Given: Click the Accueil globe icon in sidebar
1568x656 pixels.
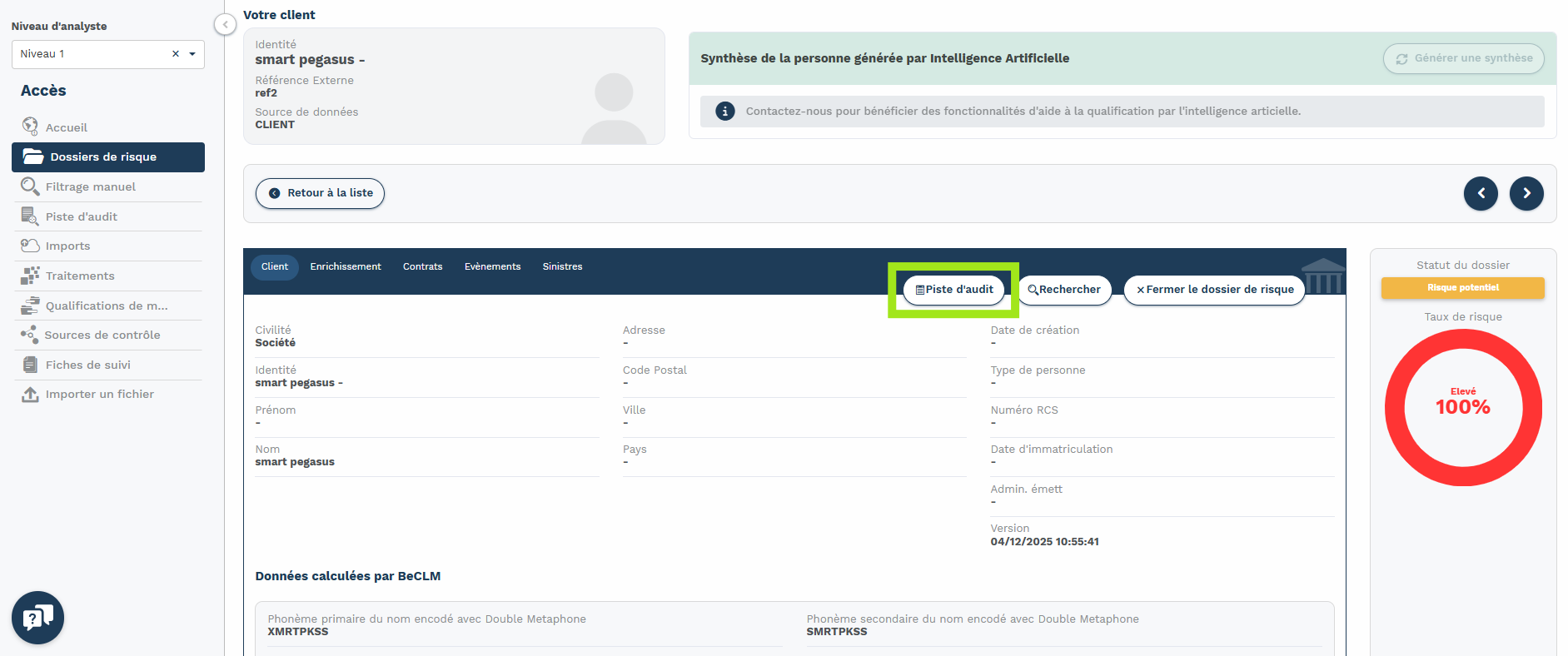Looking at the screenshot, I should [30, 127].
